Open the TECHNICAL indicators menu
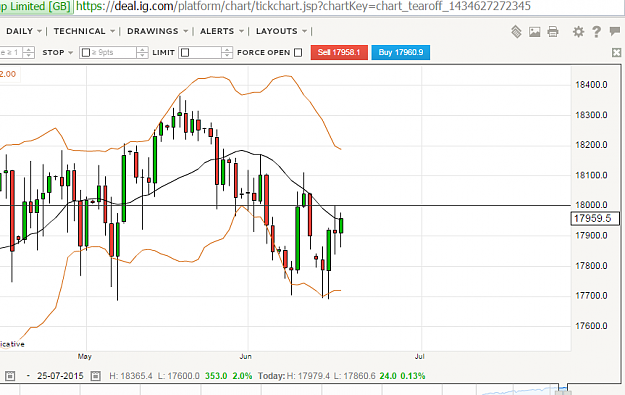Image resolution: width=625 pixels, height=395 pixels. pyautogui.click(x=84, y=31)
